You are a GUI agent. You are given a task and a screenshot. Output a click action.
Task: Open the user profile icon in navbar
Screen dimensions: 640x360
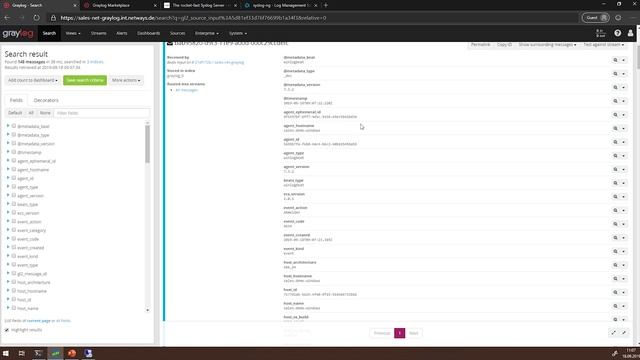(x=630, y=33)
